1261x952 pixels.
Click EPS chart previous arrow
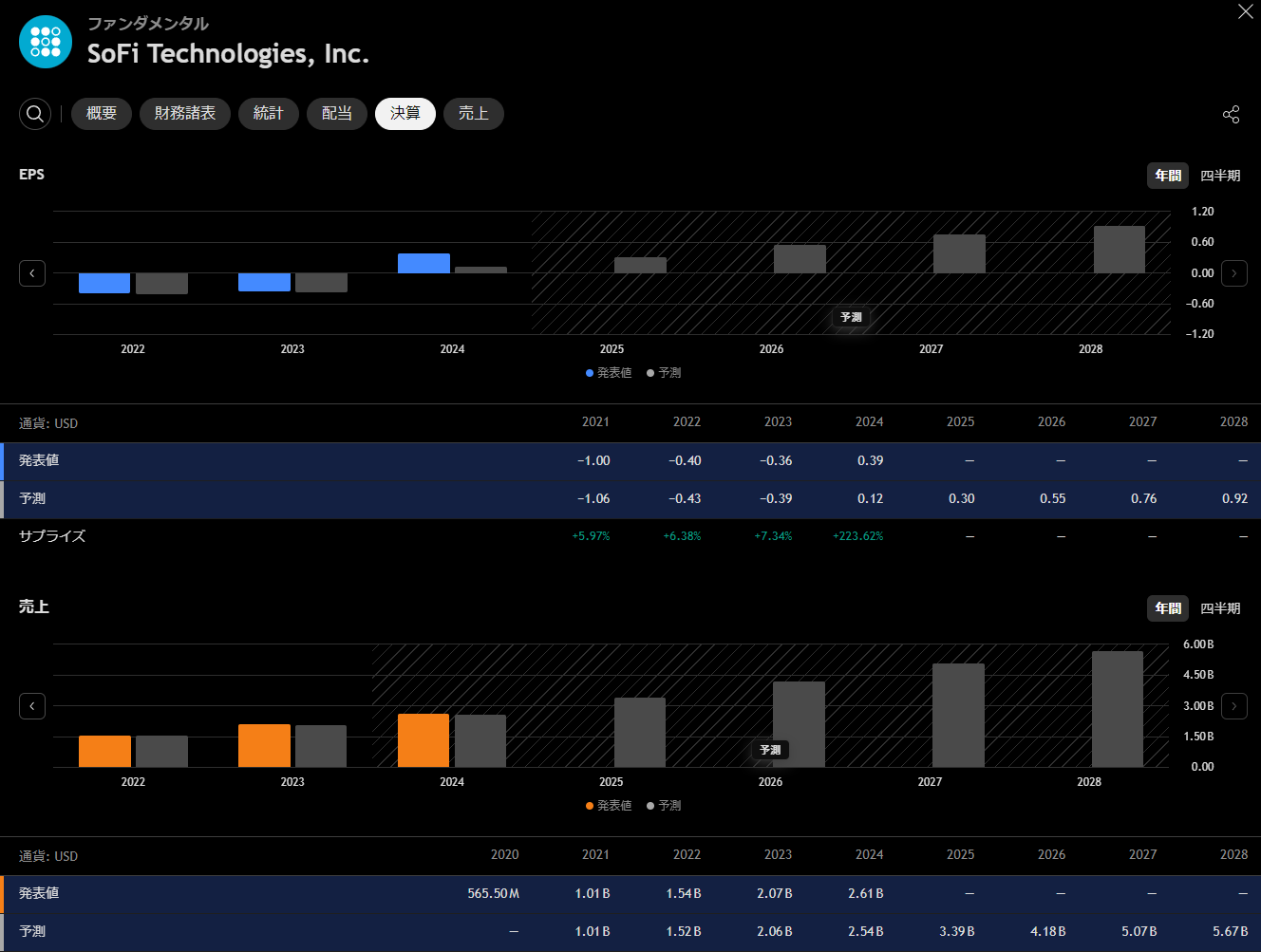pos(32,273)
